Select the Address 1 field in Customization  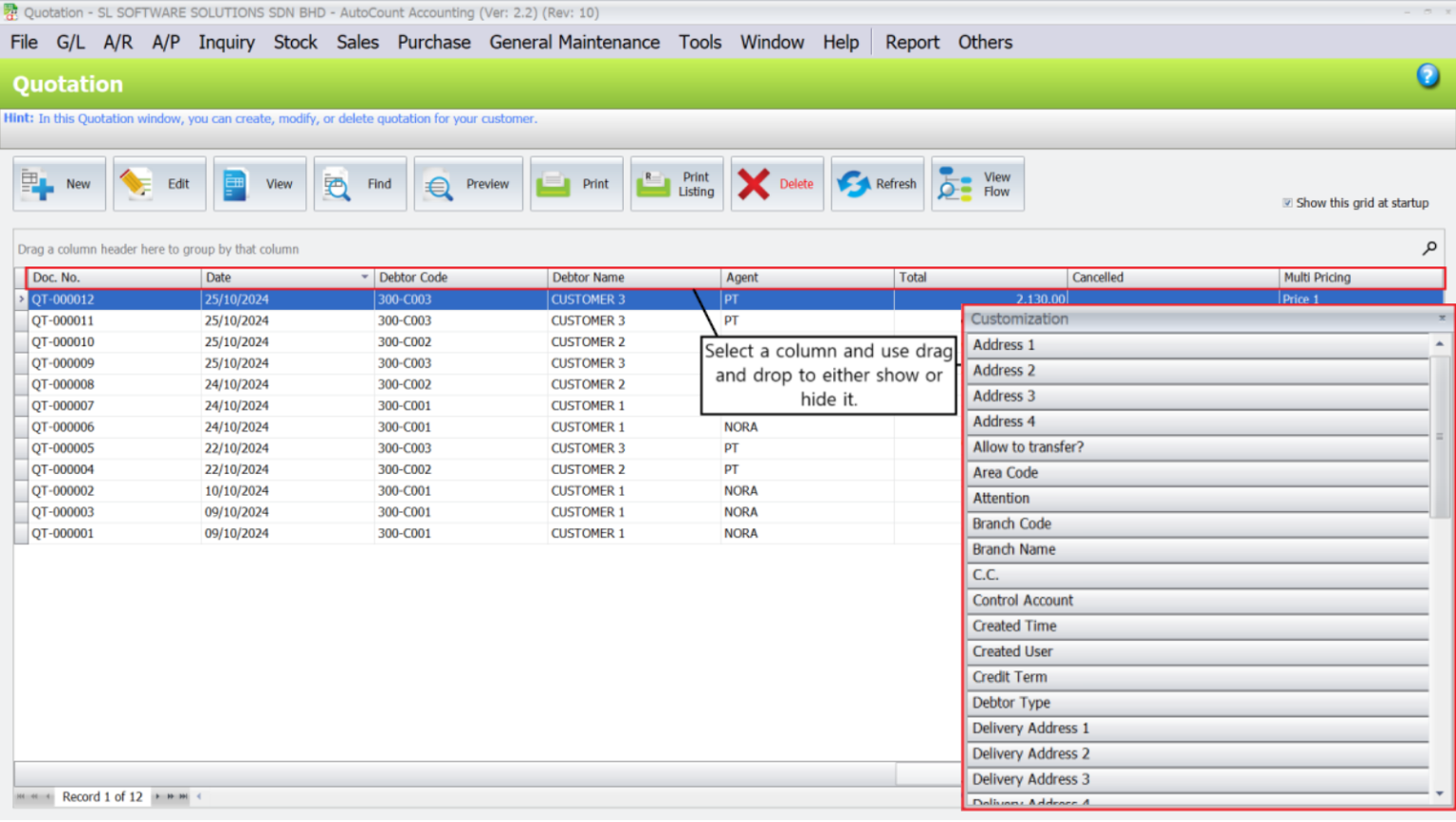(1199, 345)
